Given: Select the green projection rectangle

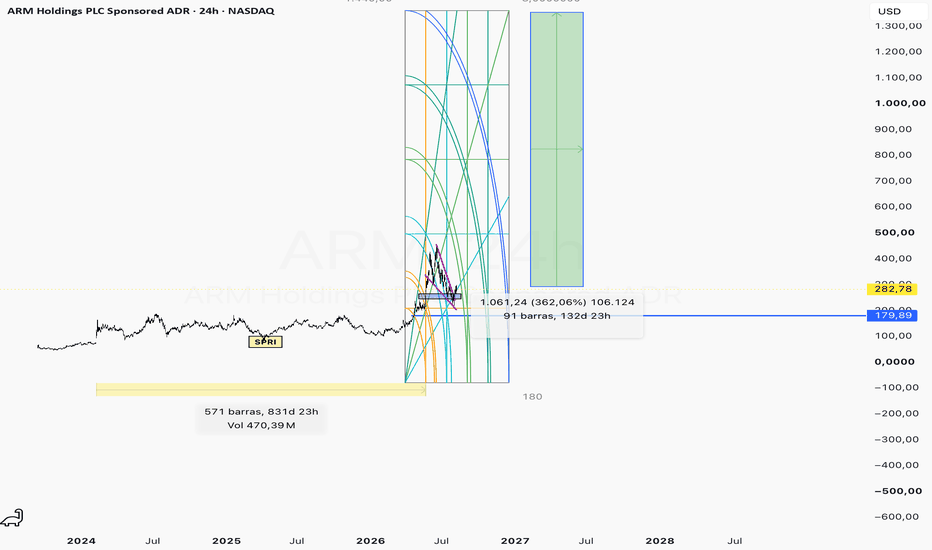Looking at the screenshot, I should (x=557, y=149).
